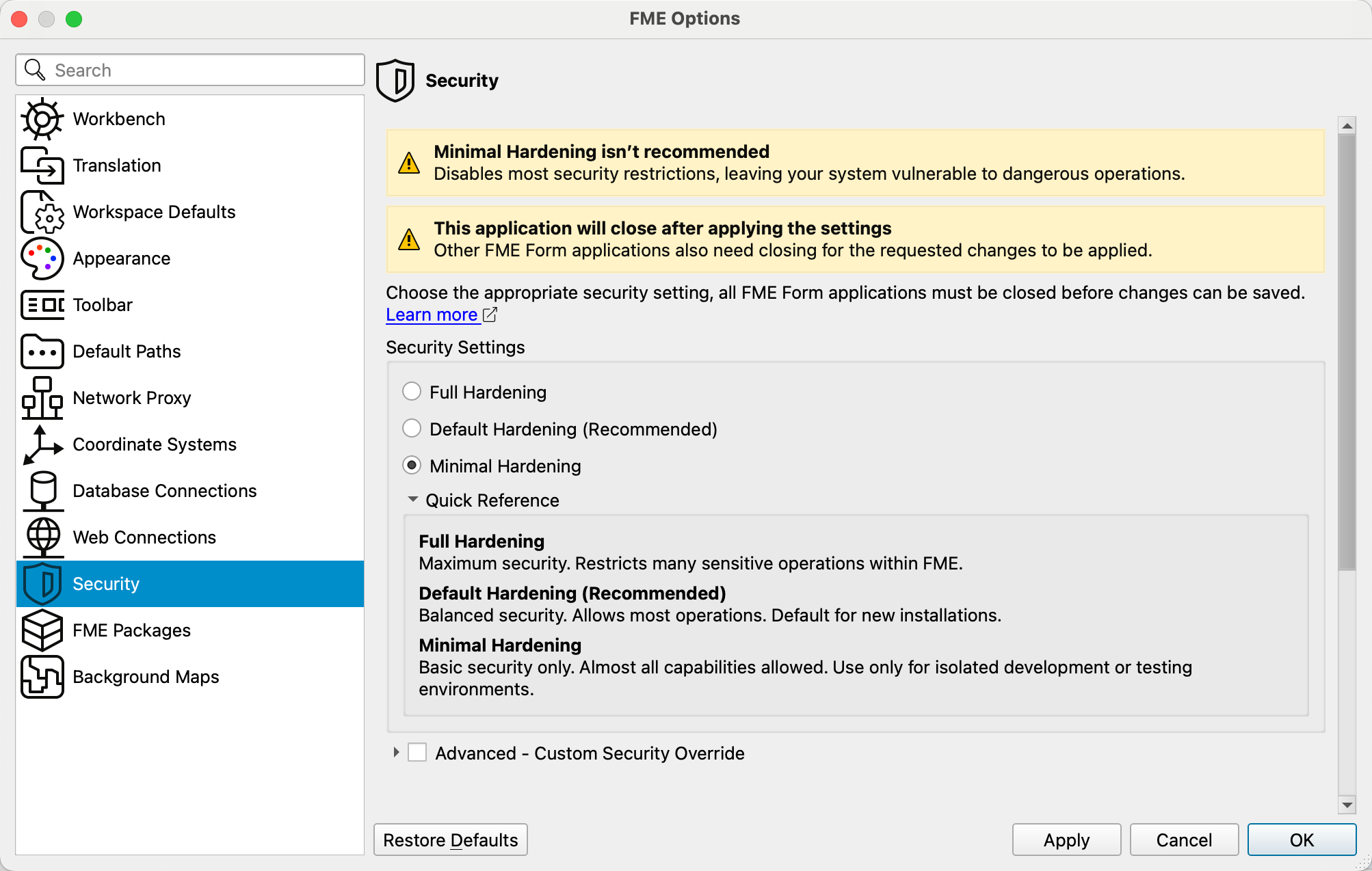Click the vertical scrollbar thumb
This screenshot has height=871, width=1372.
(1347, 352)
